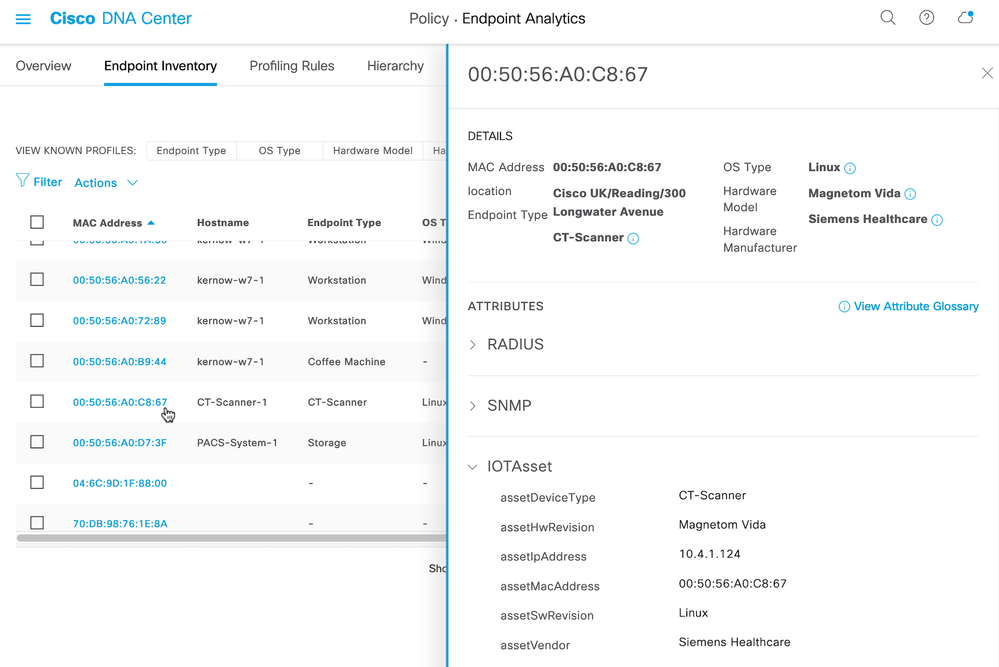Click the assetHwRevision value Magnetom Vida
This screenshot has width=999, height=667.
coord(722,525)
